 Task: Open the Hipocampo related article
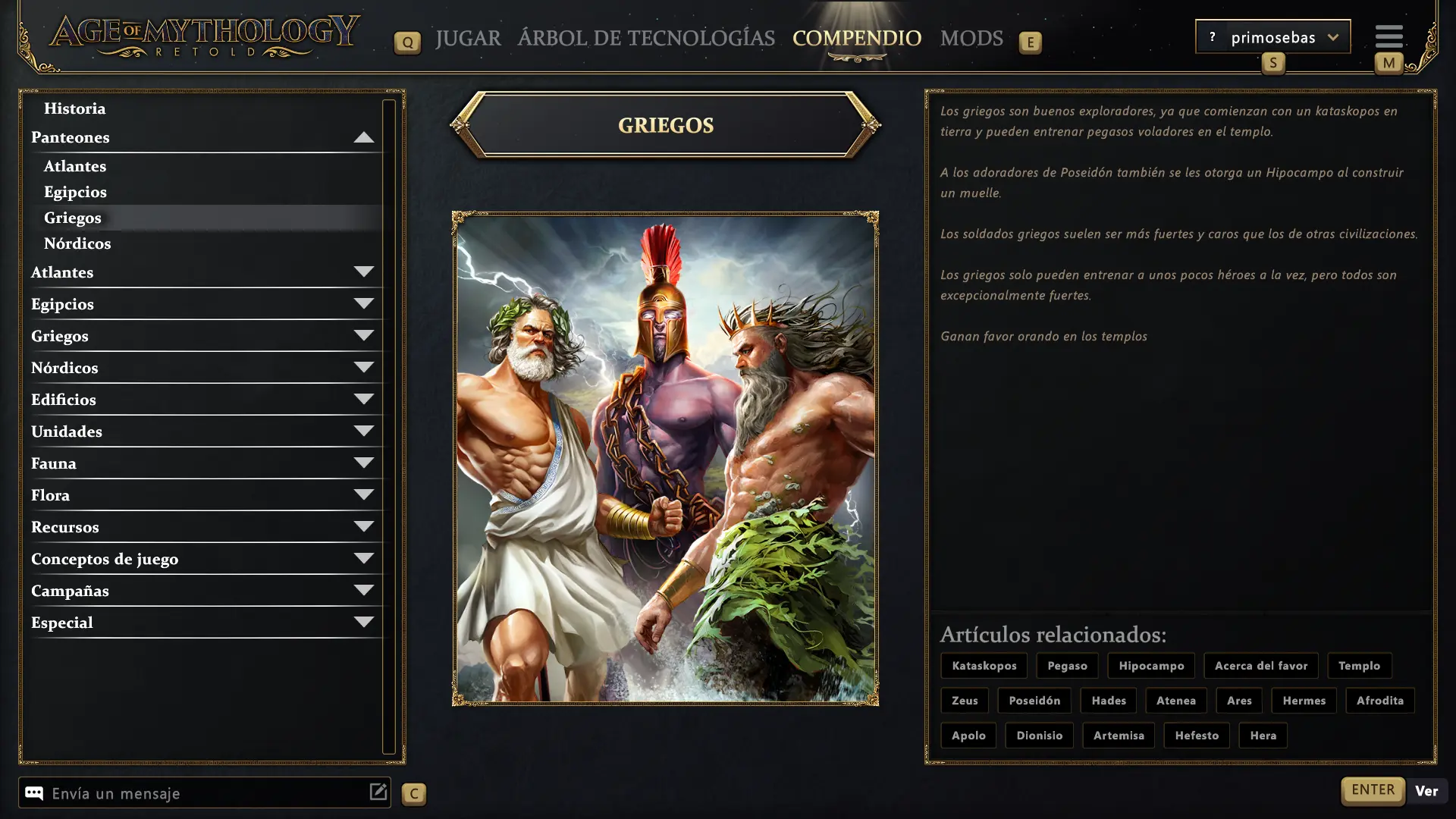(x=1151, y=666)
